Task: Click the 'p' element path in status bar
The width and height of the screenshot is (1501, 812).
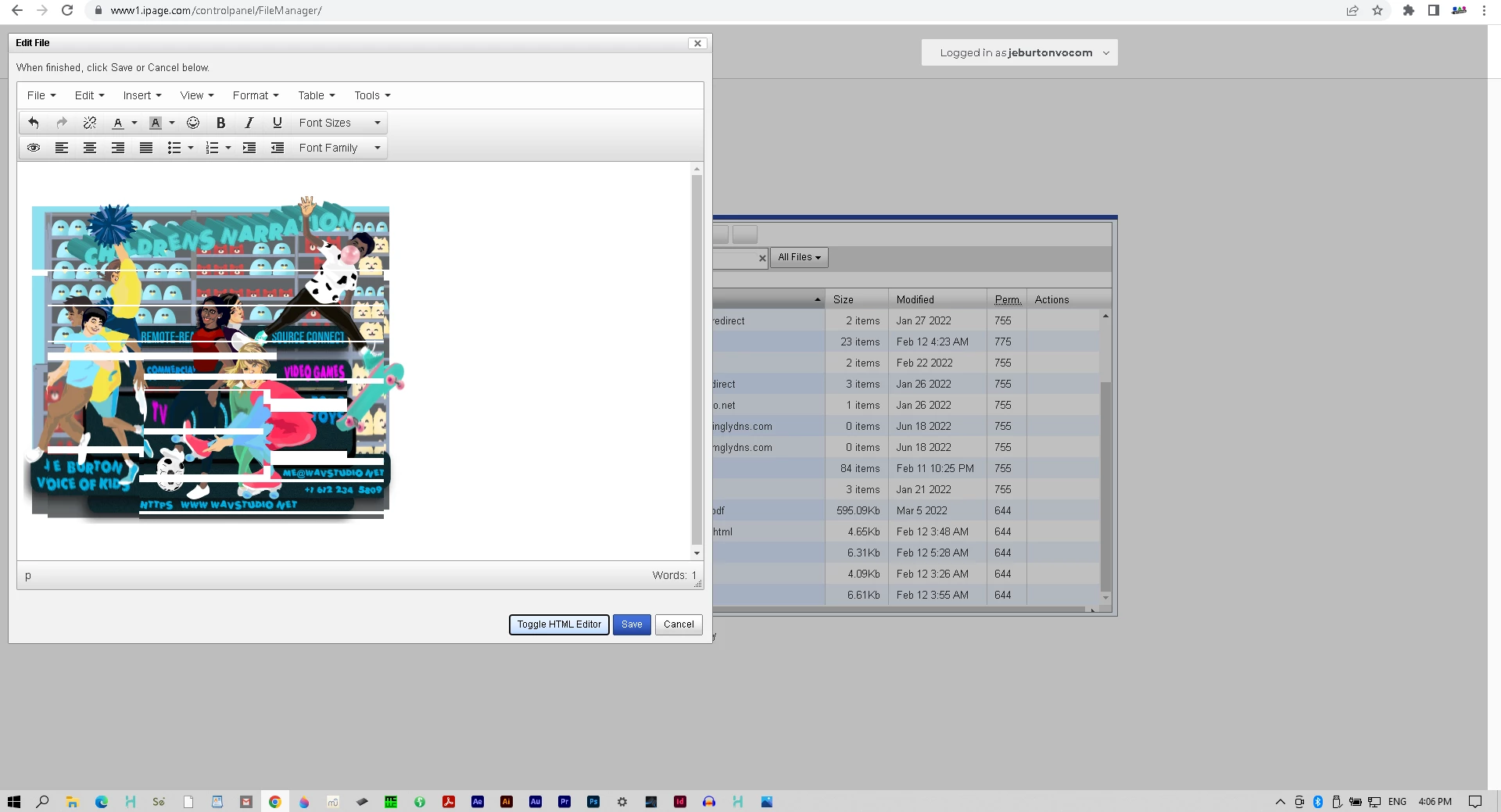Action: (28, 575)
